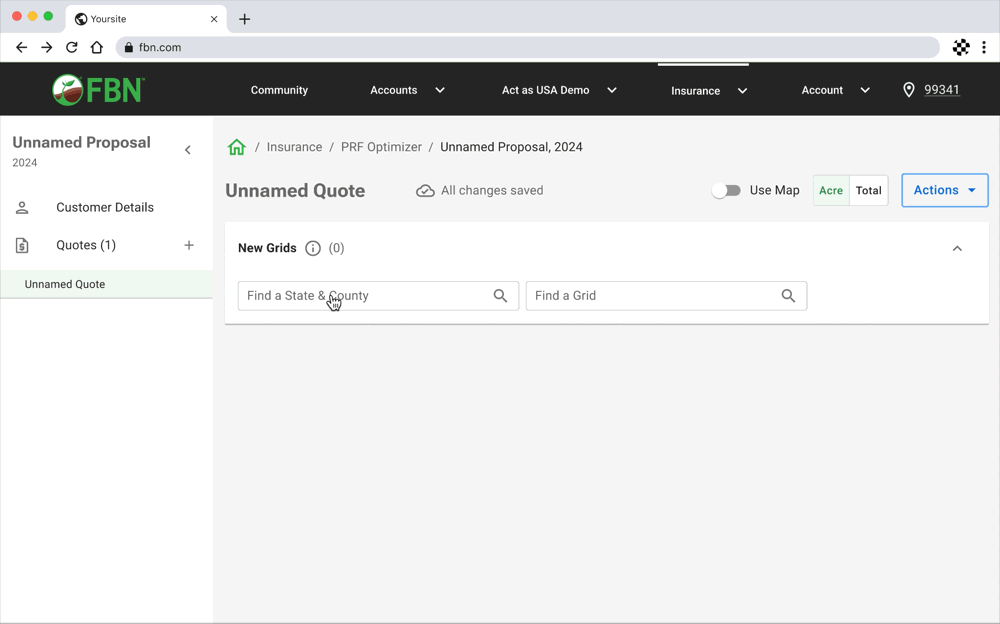The image size is (1000, 624).
Task: Click the Unnamed Quote heading
Action: point(295,190)
